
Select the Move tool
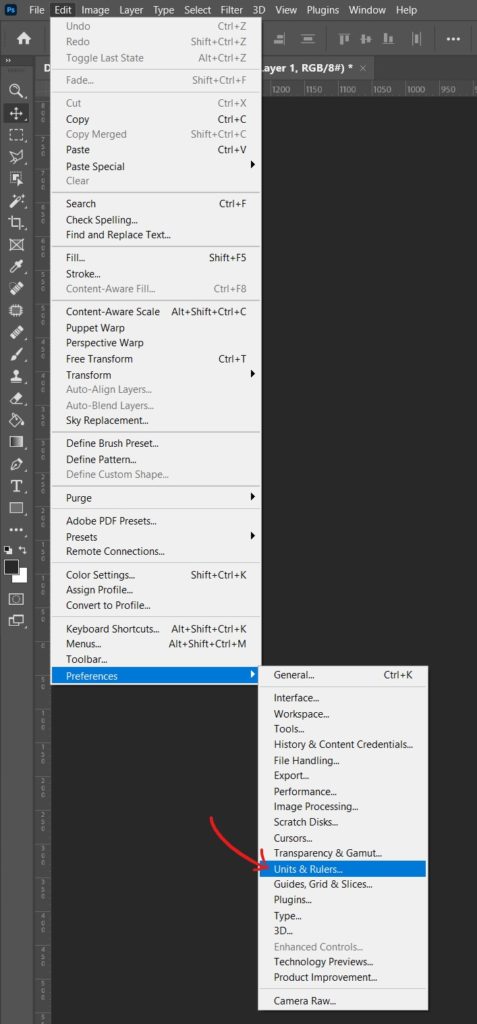16,113
